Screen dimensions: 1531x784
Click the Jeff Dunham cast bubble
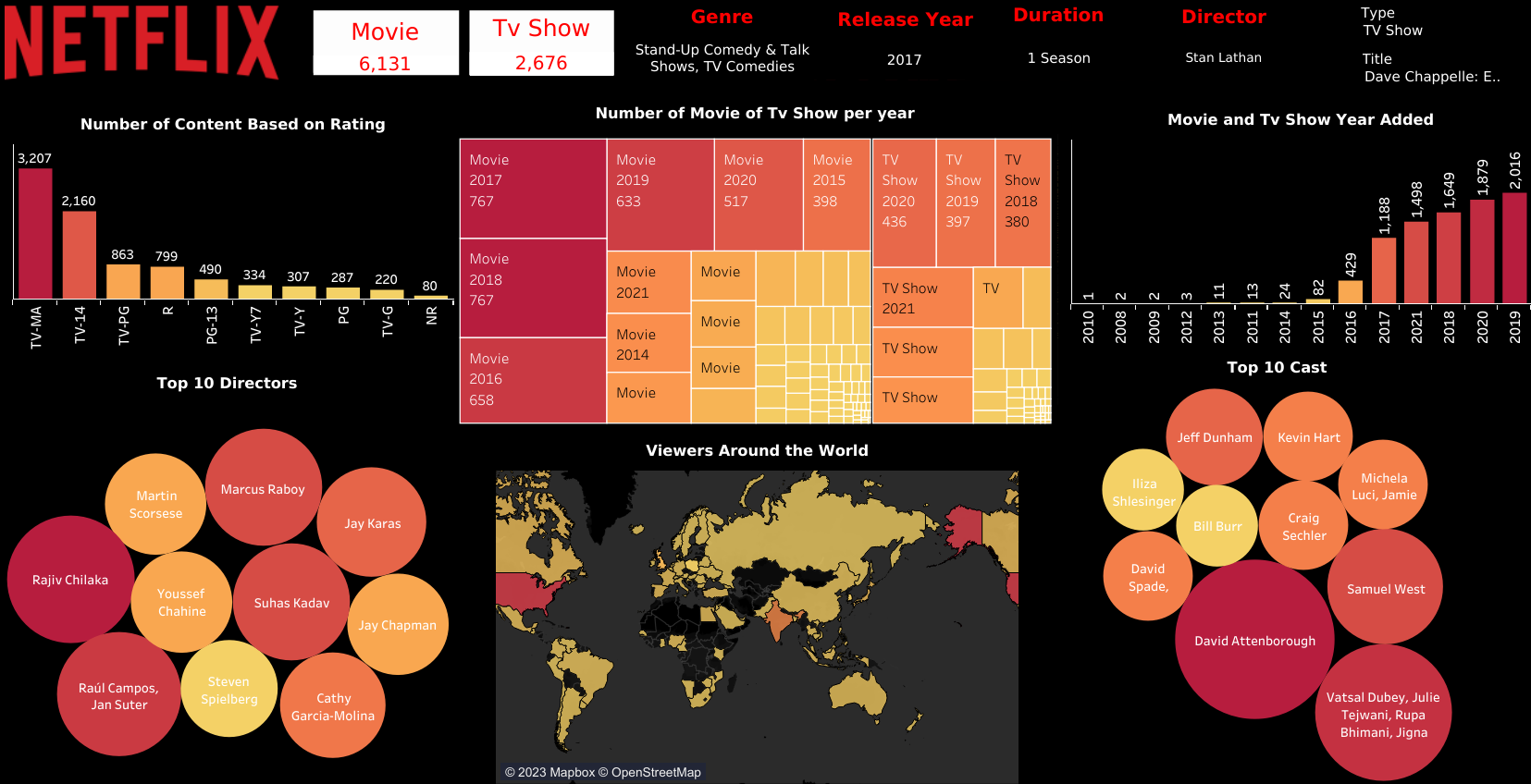pos(1215,437)
